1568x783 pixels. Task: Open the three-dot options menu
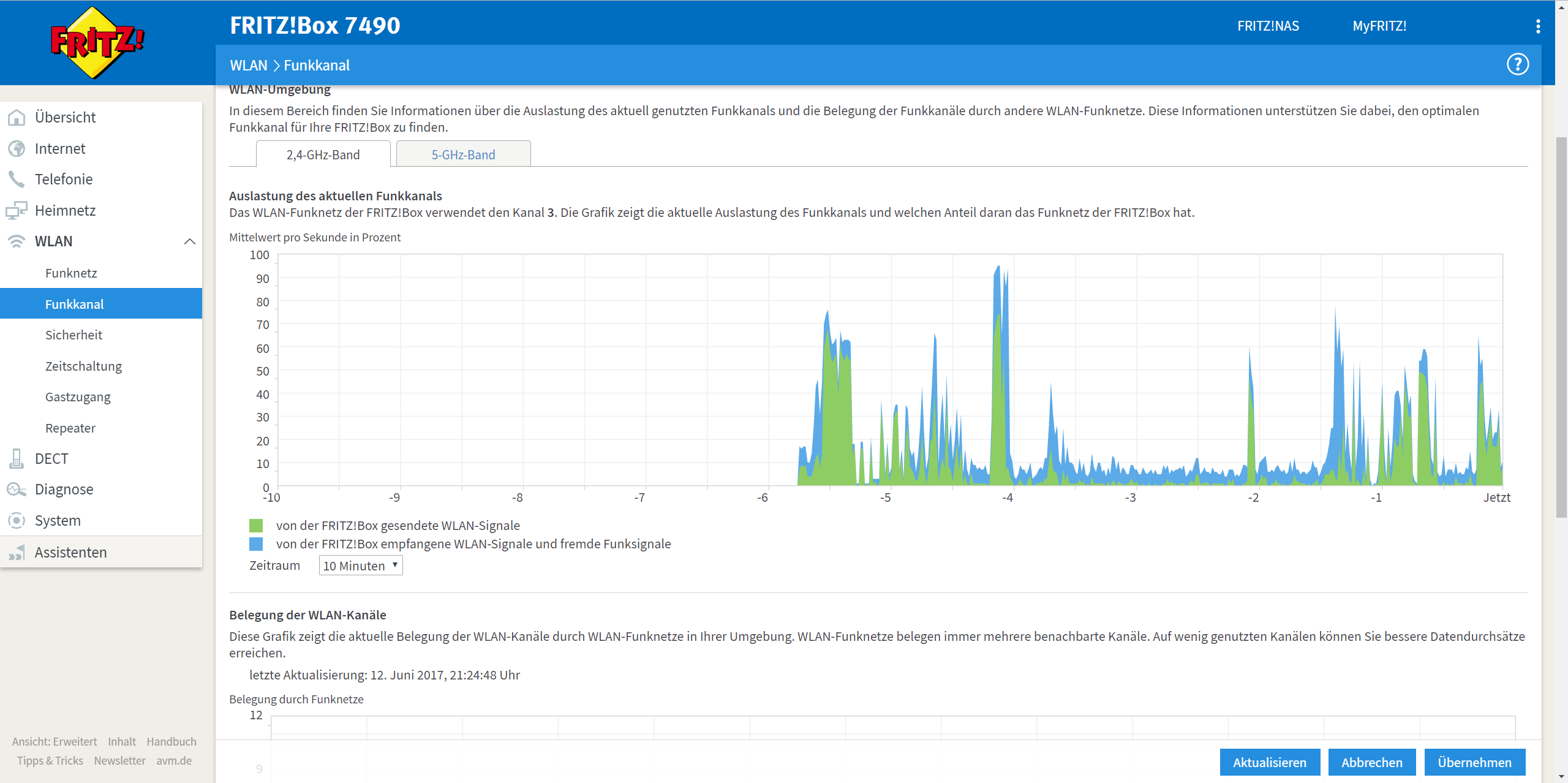[x=1537, y=26]
